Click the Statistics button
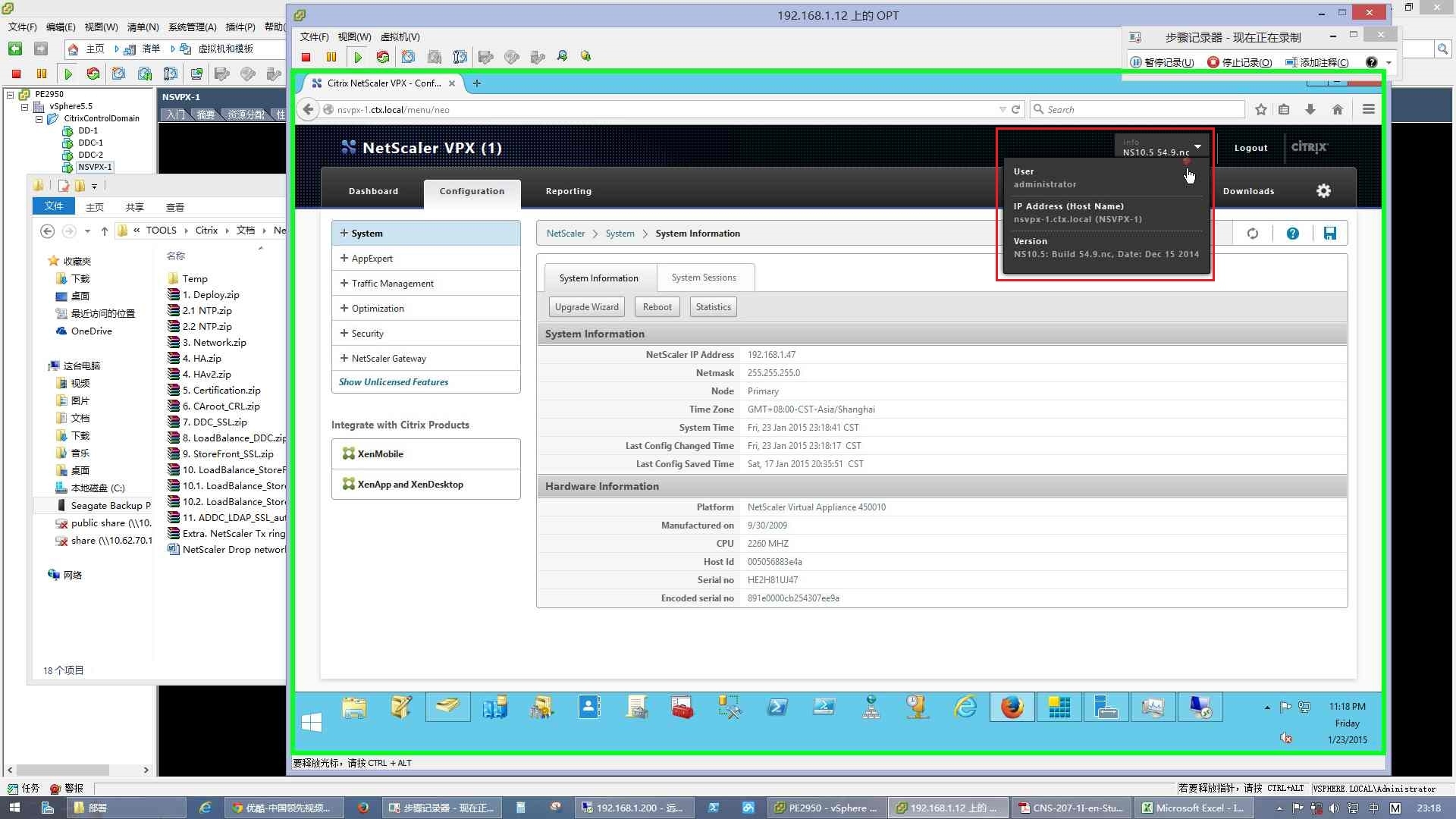The height and width of the screenshot is (819, 1456). coord(713,307)
